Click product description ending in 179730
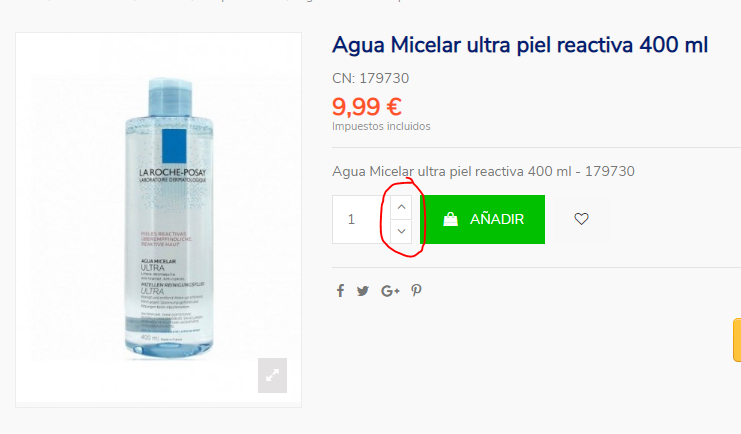This screenshot has width=741, height=434. coord(483,171)
